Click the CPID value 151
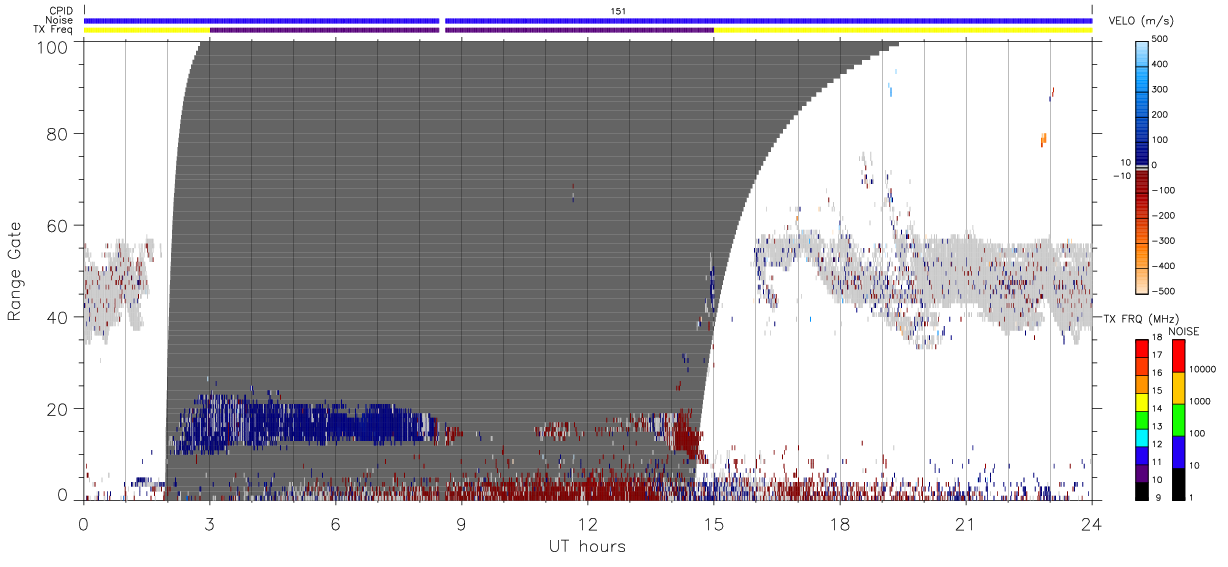The image size is (1228, 567). pos(617,11)
